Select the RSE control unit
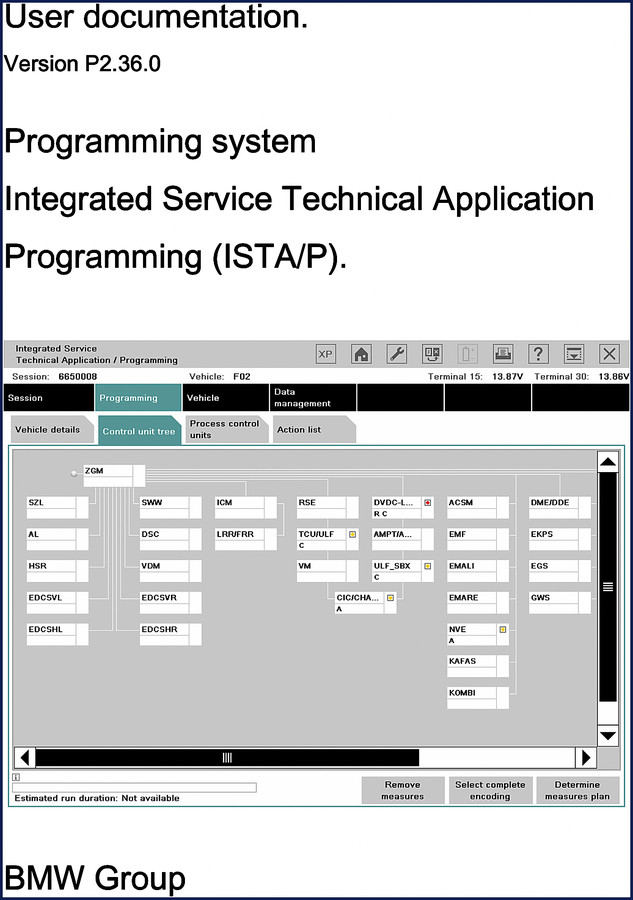 [x=328, y=508]
